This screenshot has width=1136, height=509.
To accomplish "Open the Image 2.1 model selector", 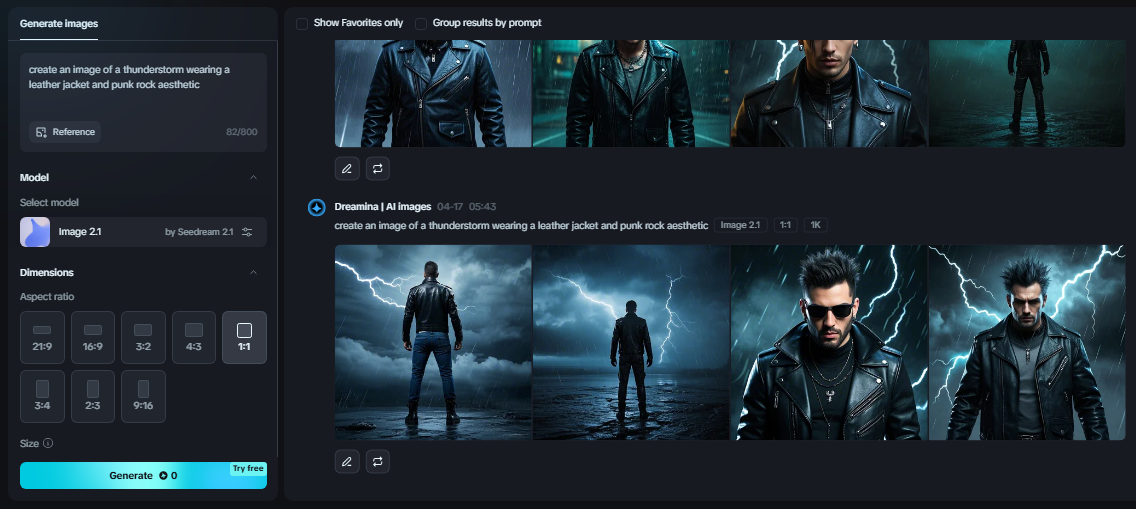I will click(x=143, y=232).
